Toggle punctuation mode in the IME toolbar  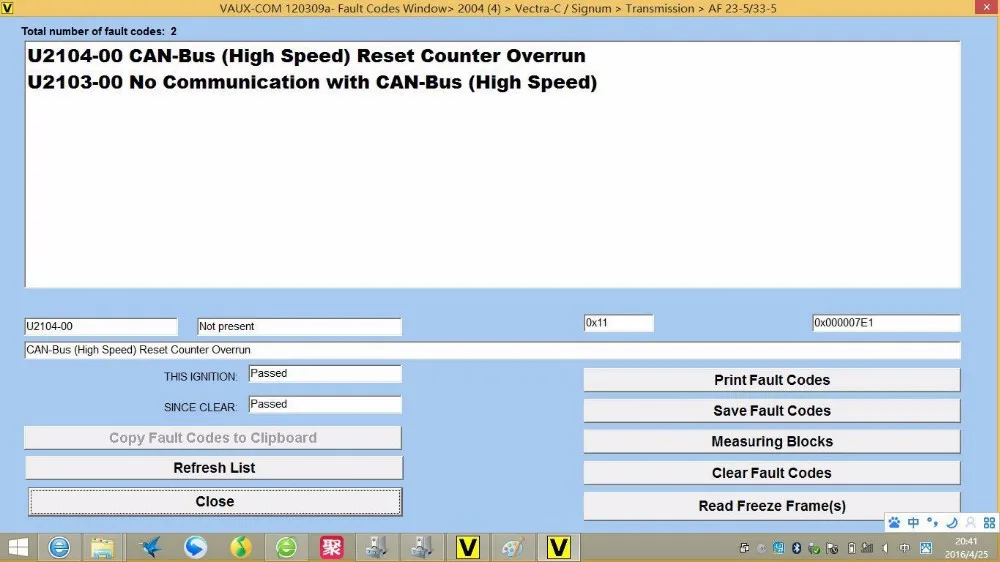[932, 522]
